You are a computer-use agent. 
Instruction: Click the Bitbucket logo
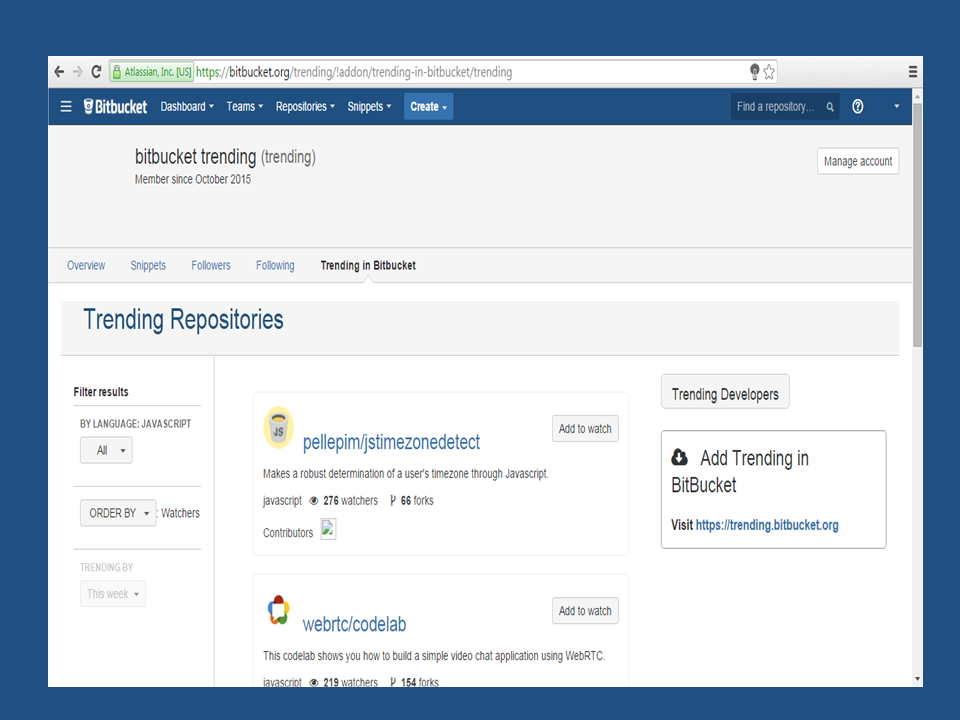click(x=115, y=107)
